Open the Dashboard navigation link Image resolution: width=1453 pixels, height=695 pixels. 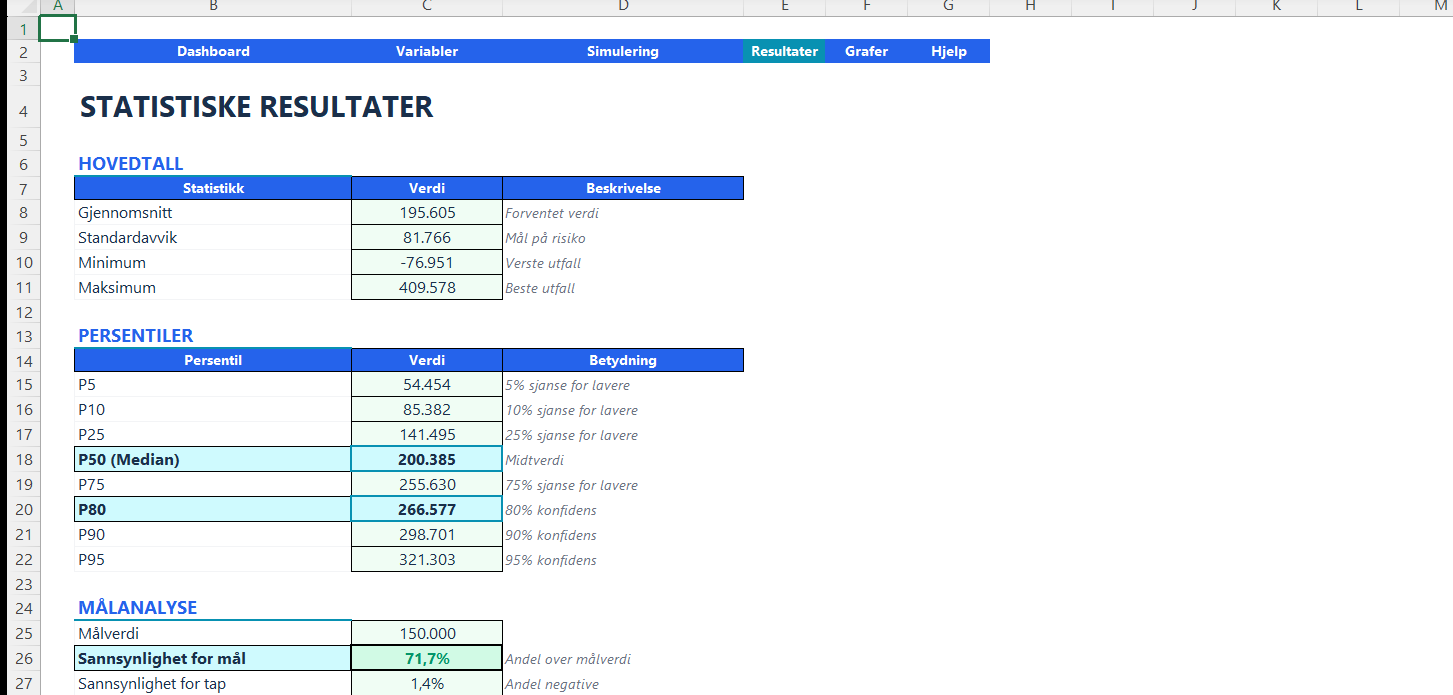(x=213, y=51)
